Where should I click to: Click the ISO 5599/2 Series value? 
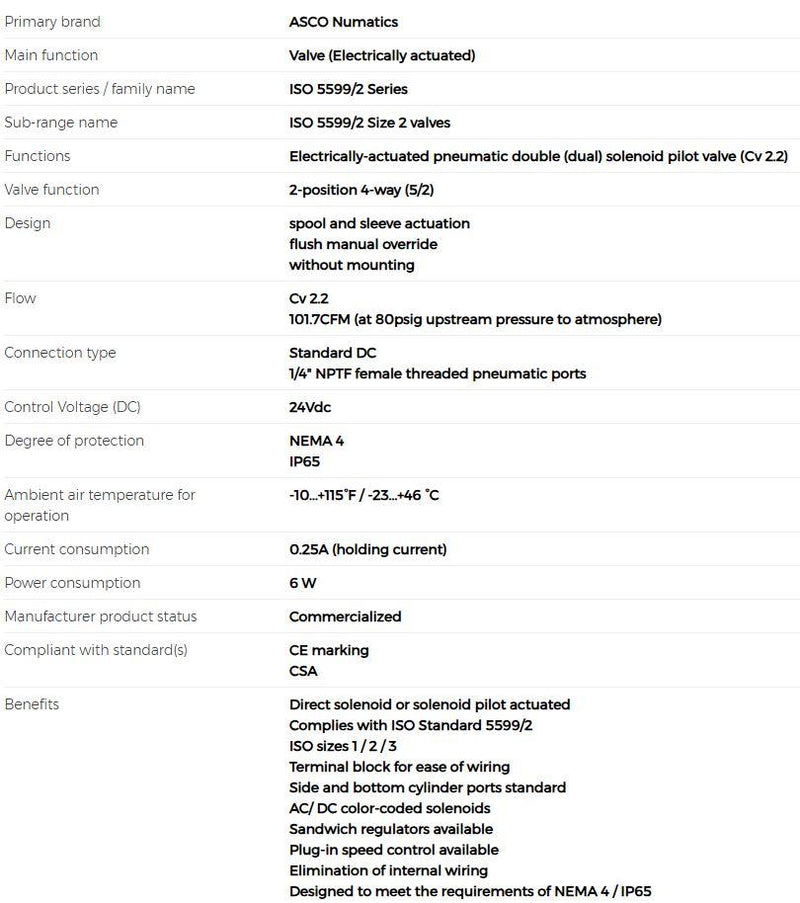(x=348, y=89)
